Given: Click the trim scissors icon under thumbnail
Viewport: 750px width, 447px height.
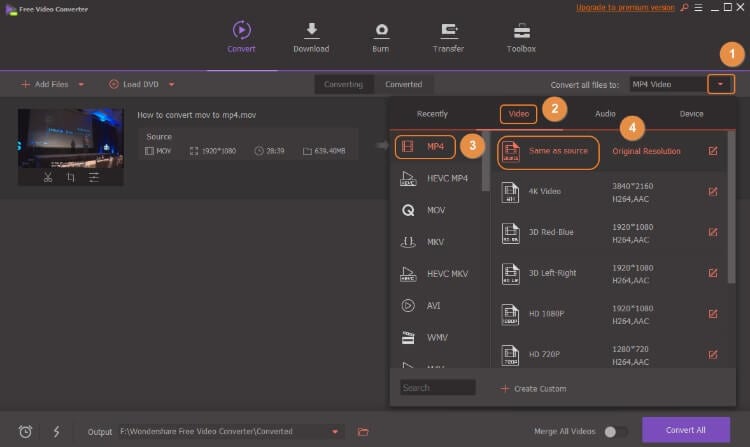Looking at the screenshot, I should pos(48,177).
